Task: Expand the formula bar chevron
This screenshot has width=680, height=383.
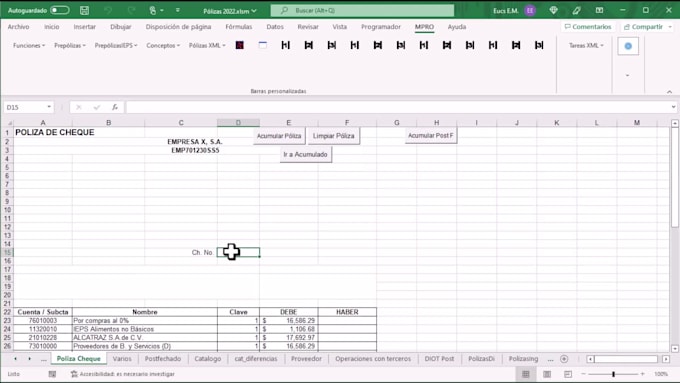Action: point(673,107)
